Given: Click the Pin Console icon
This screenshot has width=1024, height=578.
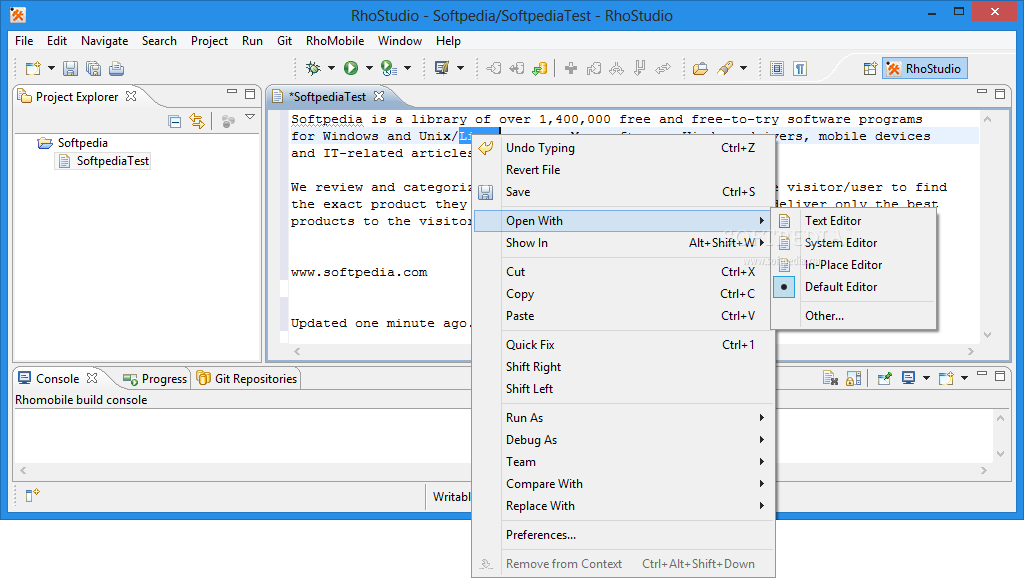Looking at the screenshot, I should pyautogui.click(x=884, y=378).
